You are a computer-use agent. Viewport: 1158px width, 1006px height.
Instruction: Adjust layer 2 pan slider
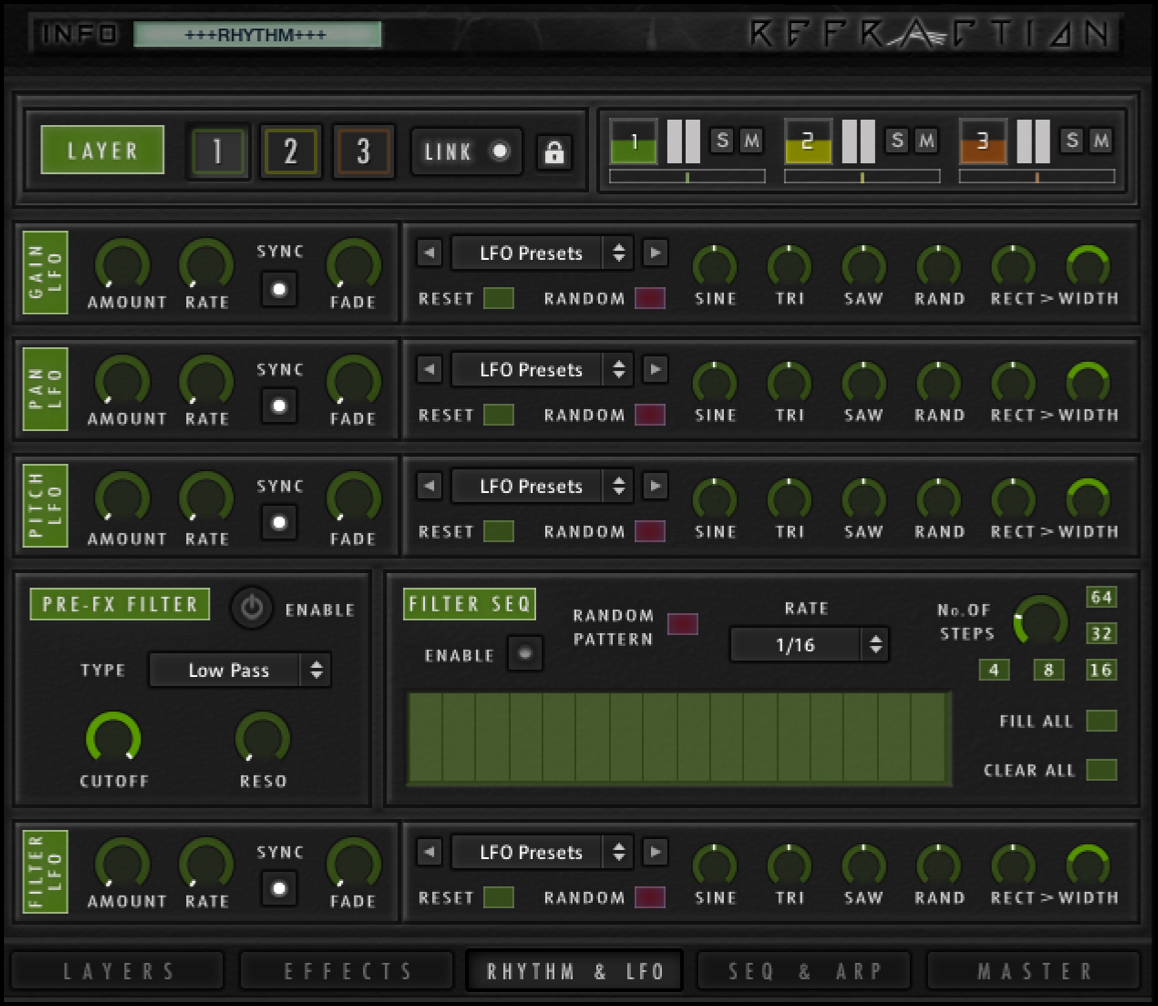[862, 177]
